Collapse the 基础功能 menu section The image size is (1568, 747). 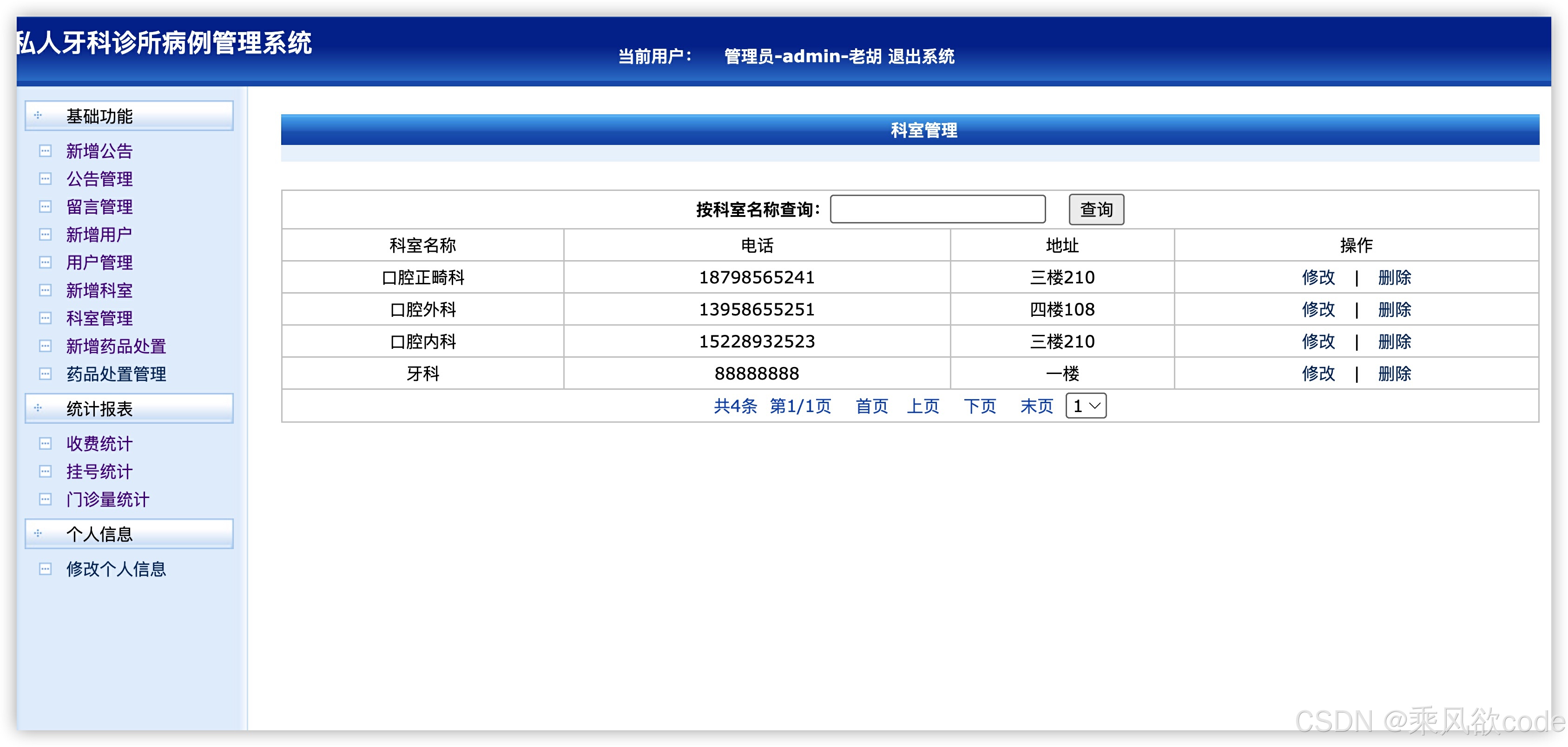point(128,116)
